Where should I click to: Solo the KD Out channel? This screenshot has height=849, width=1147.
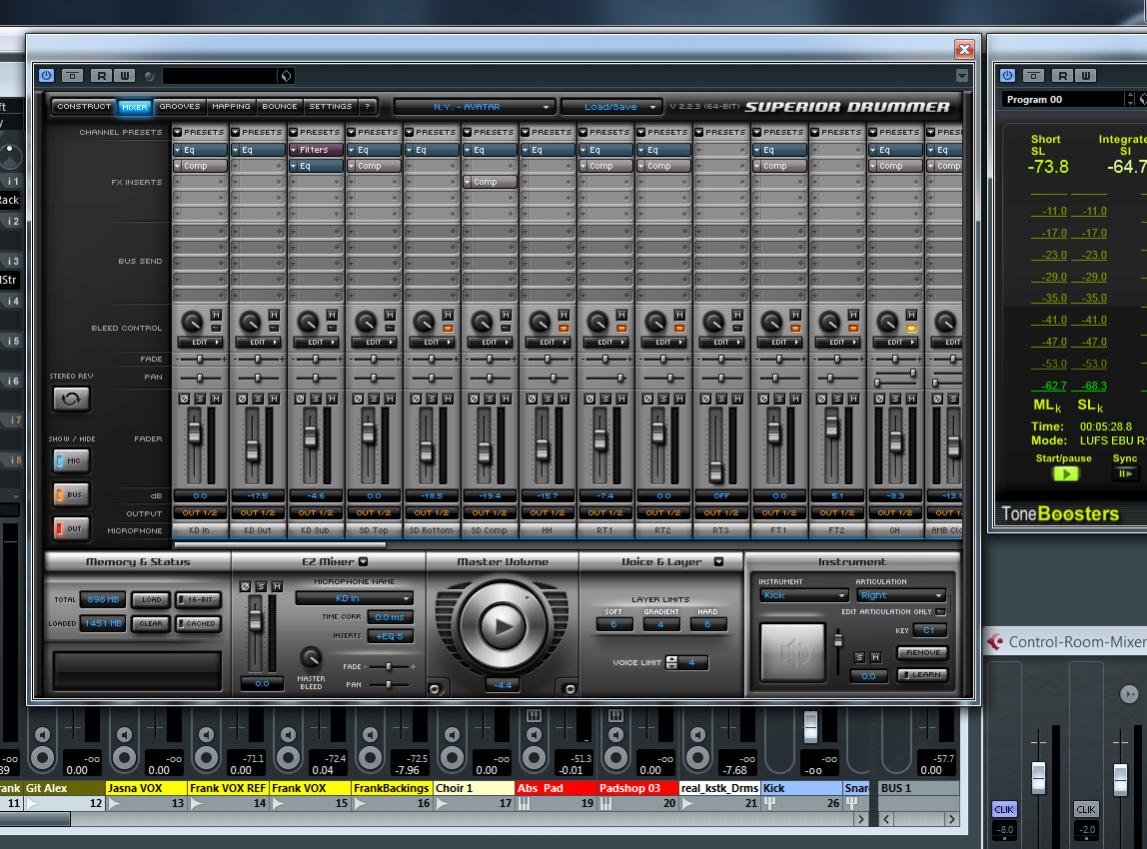[258, 399]
